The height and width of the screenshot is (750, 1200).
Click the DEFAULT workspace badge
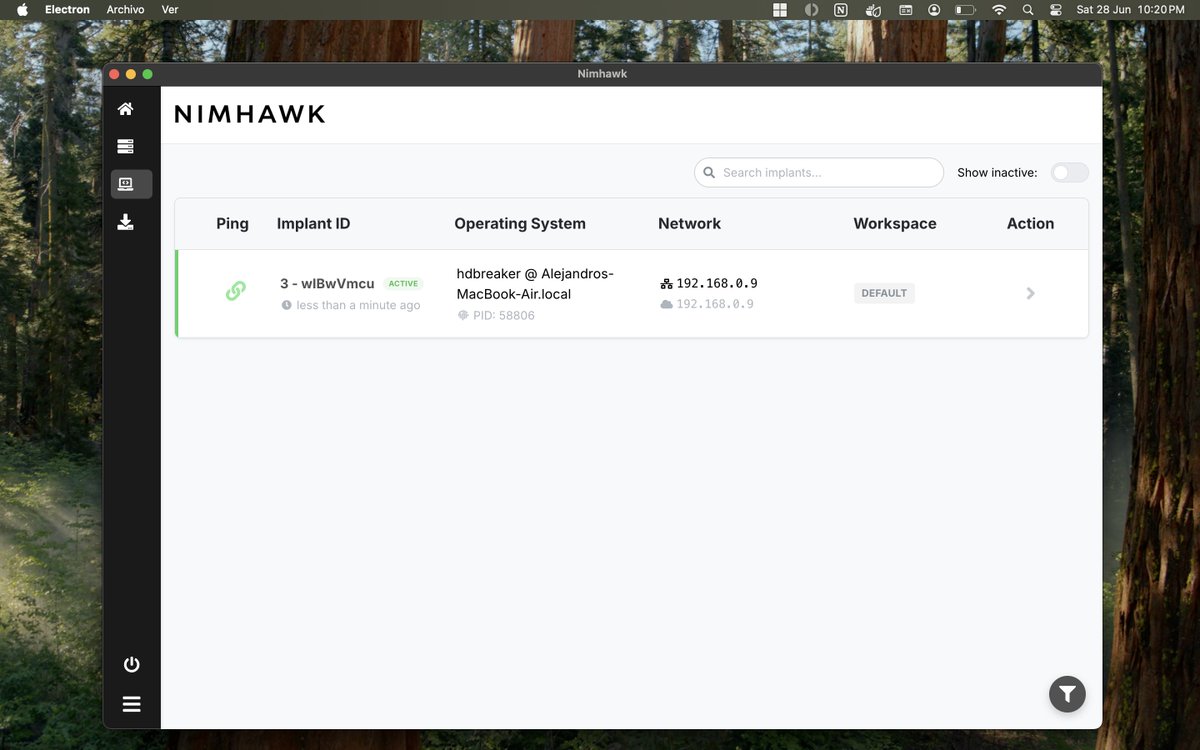tap(884, 293)
